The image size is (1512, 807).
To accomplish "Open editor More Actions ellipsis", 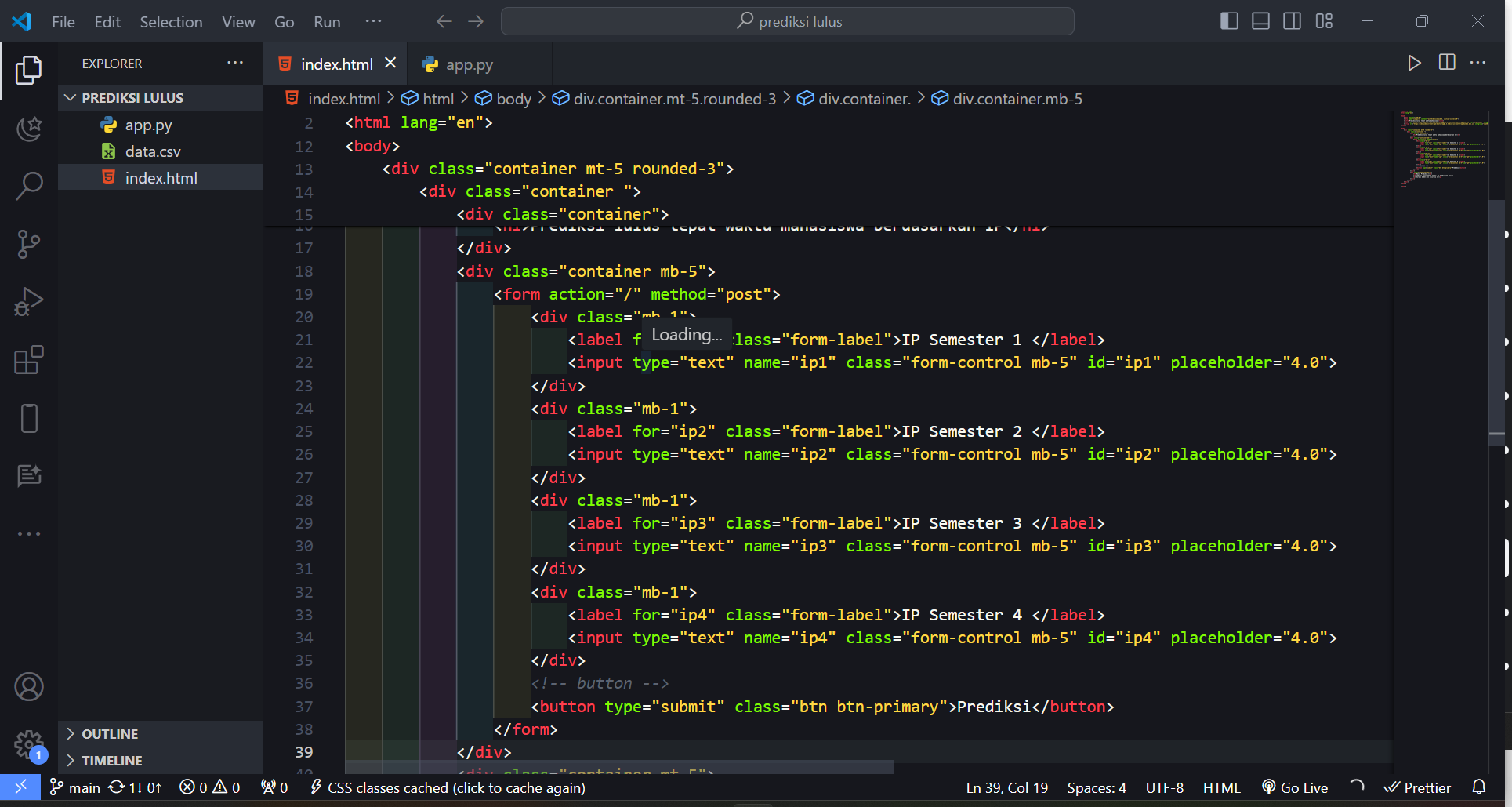I will pyautogui.click(x=1478, y=63).
